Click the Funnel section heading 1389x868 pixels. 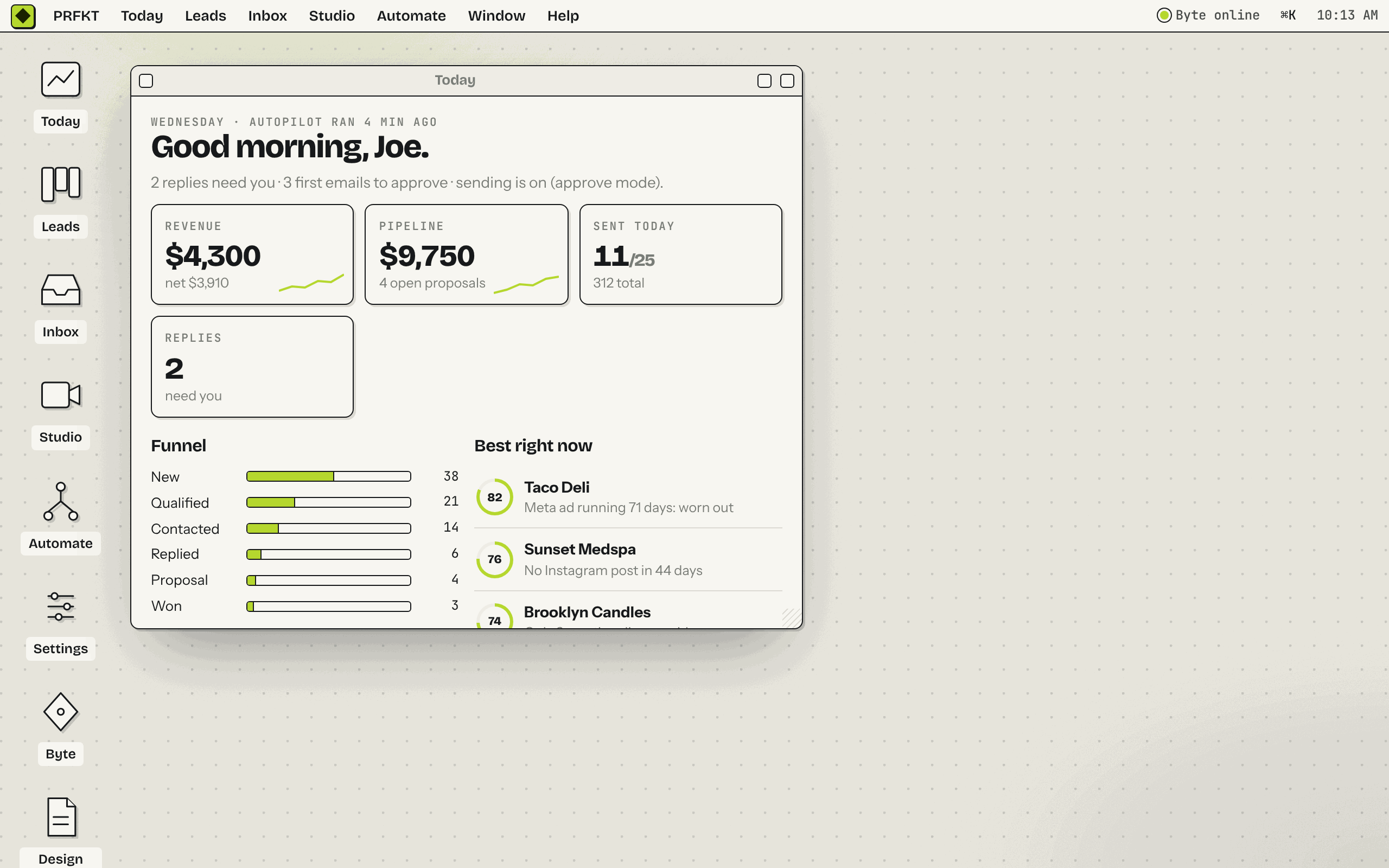[179, 445]
